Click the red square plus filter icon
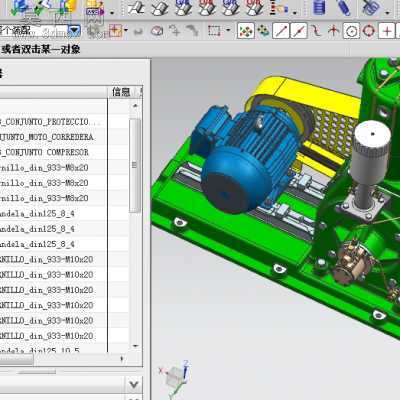400x400 pixels. pyautogui.click(x=115, y=31)
